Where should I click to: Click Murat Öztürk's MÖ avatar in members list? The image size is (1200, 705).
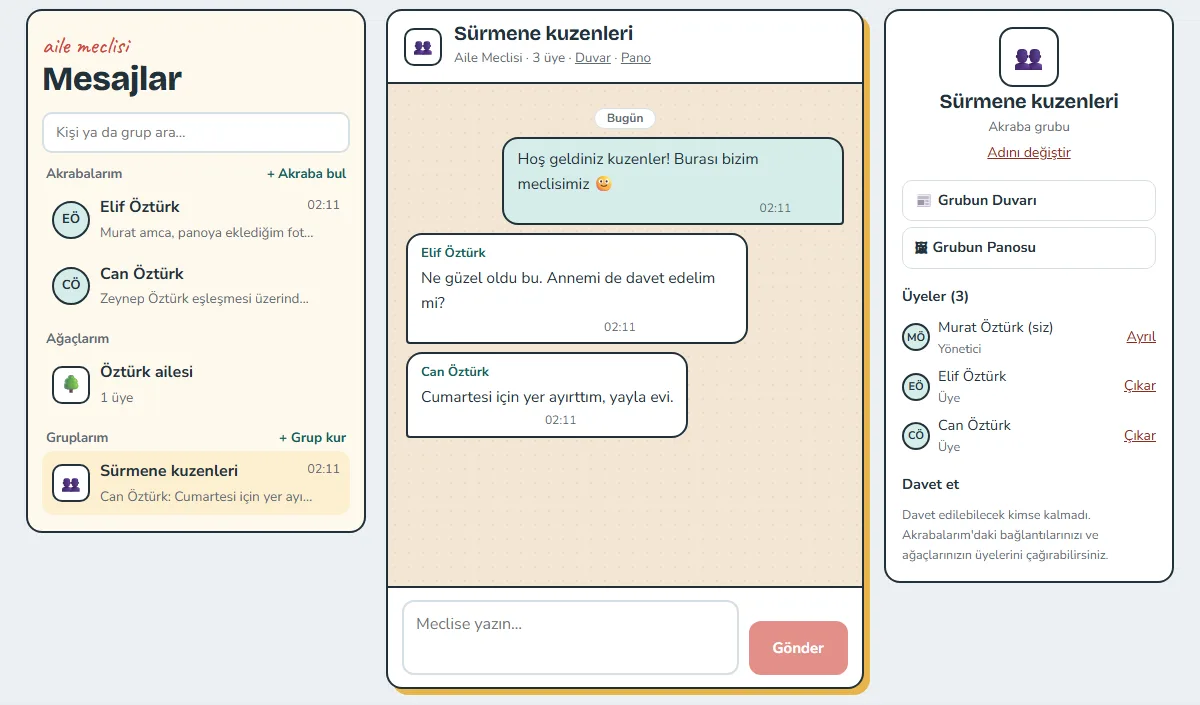pyautogui.click(x=915, y=337)
